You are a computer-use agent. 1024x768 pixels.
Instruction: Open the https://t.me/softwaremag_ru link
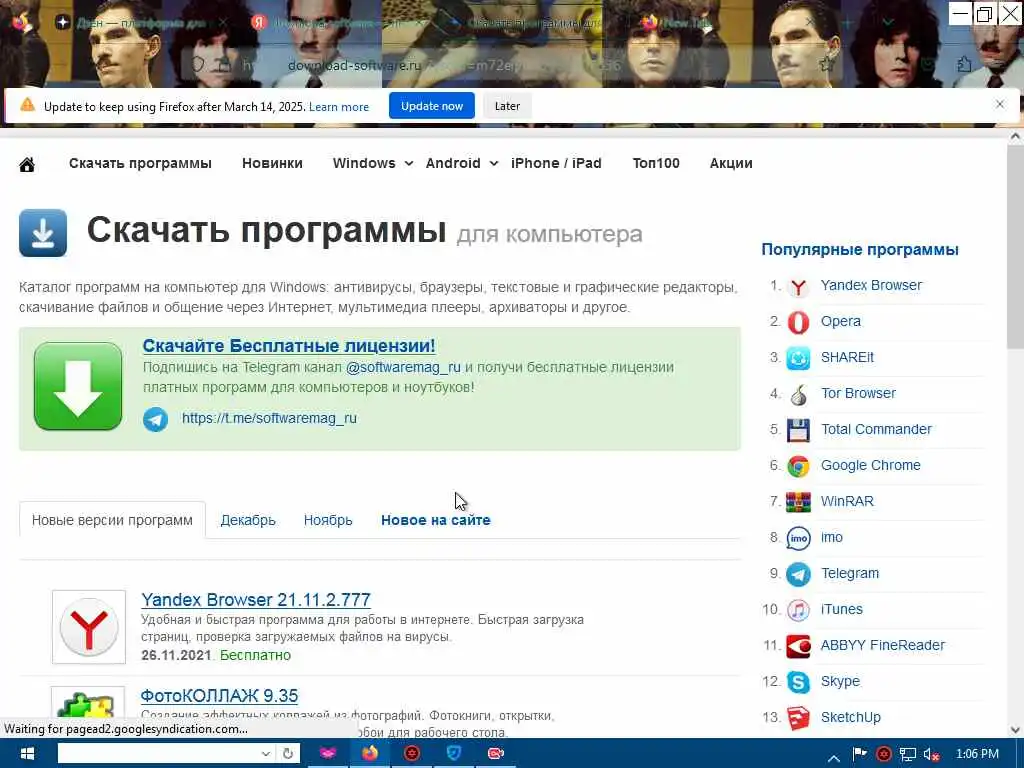tap(269, 418)
